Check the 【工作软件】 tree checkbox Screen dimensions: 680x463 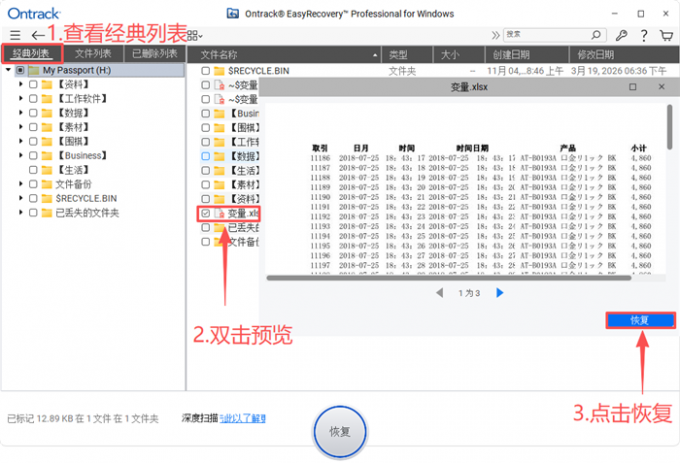33,98
